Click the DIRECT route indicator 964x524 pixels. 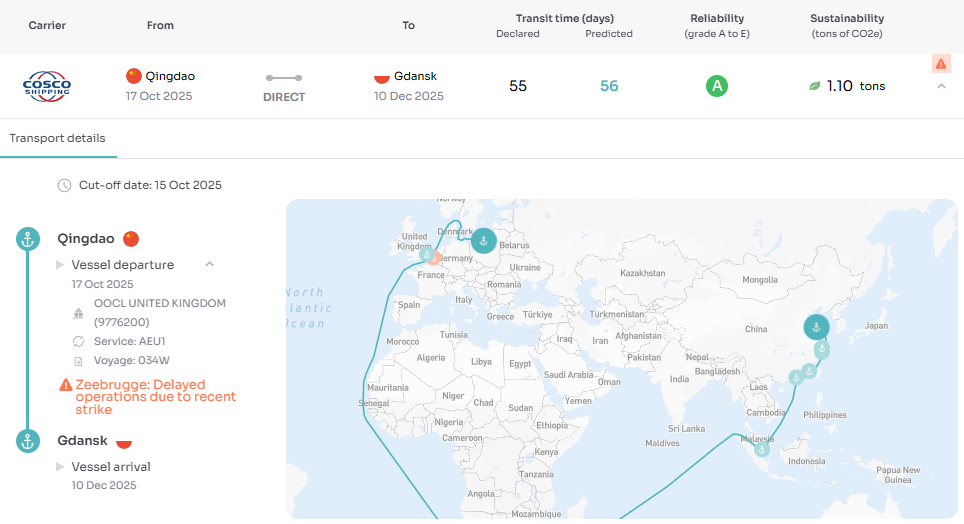tap(284, 87)
